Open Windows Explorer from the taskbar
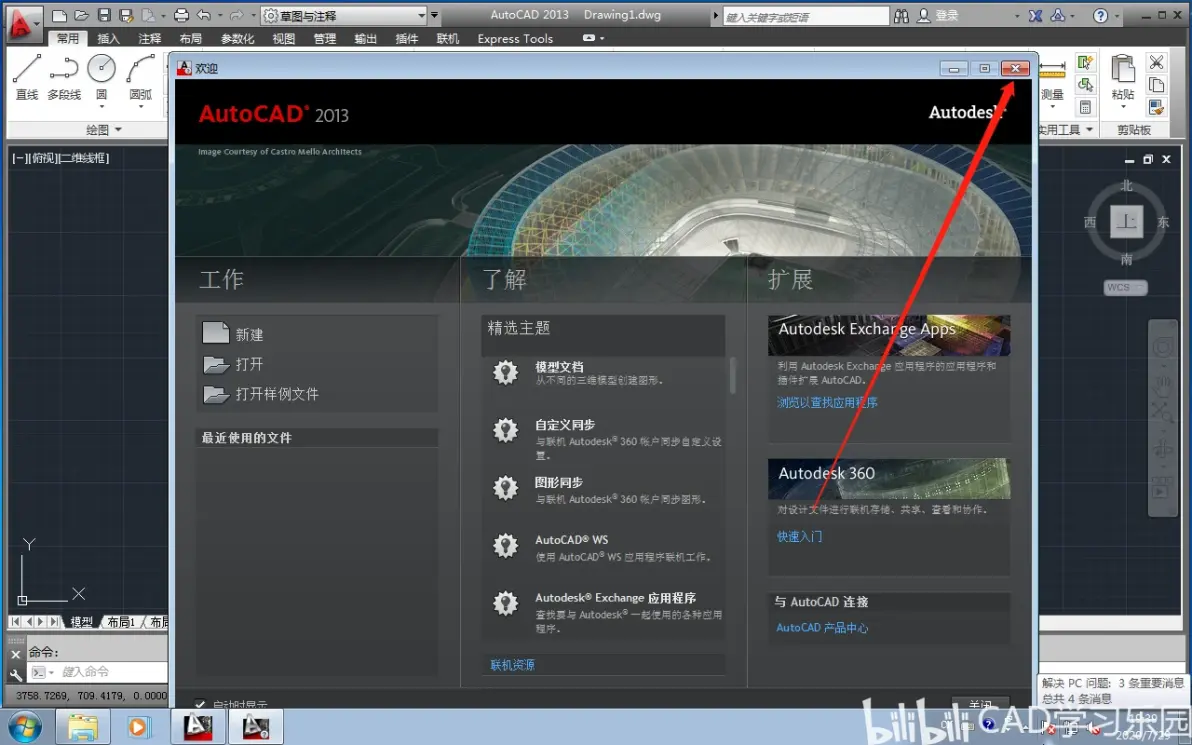1192x745 pixels. coord(82,727)
